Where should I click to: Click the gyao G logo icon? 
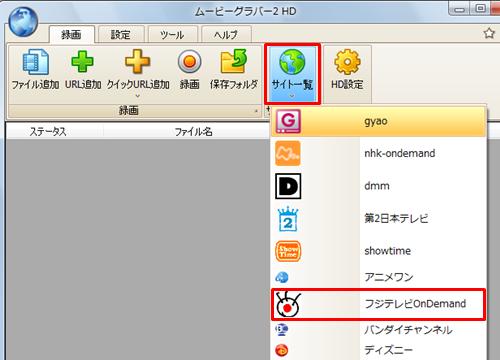click(288, 121)
